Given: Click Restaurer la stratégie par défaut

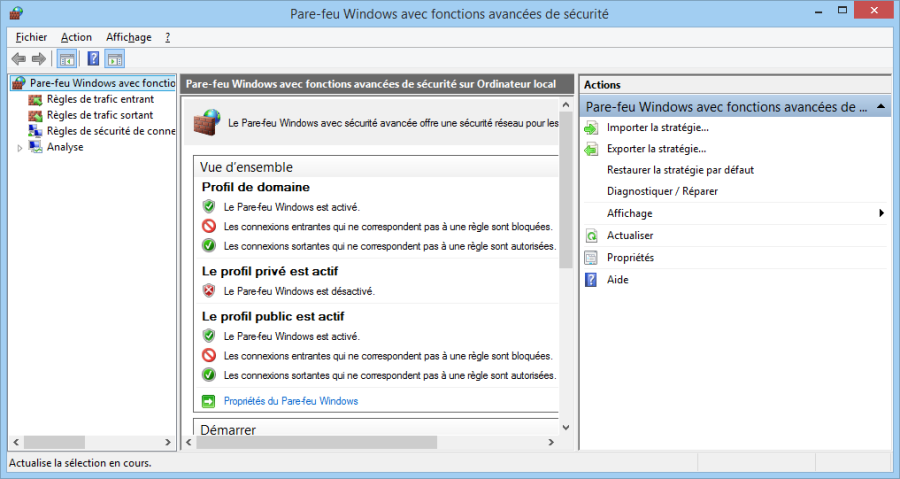Looking at the screenshot, I should [x=680, y=170].
